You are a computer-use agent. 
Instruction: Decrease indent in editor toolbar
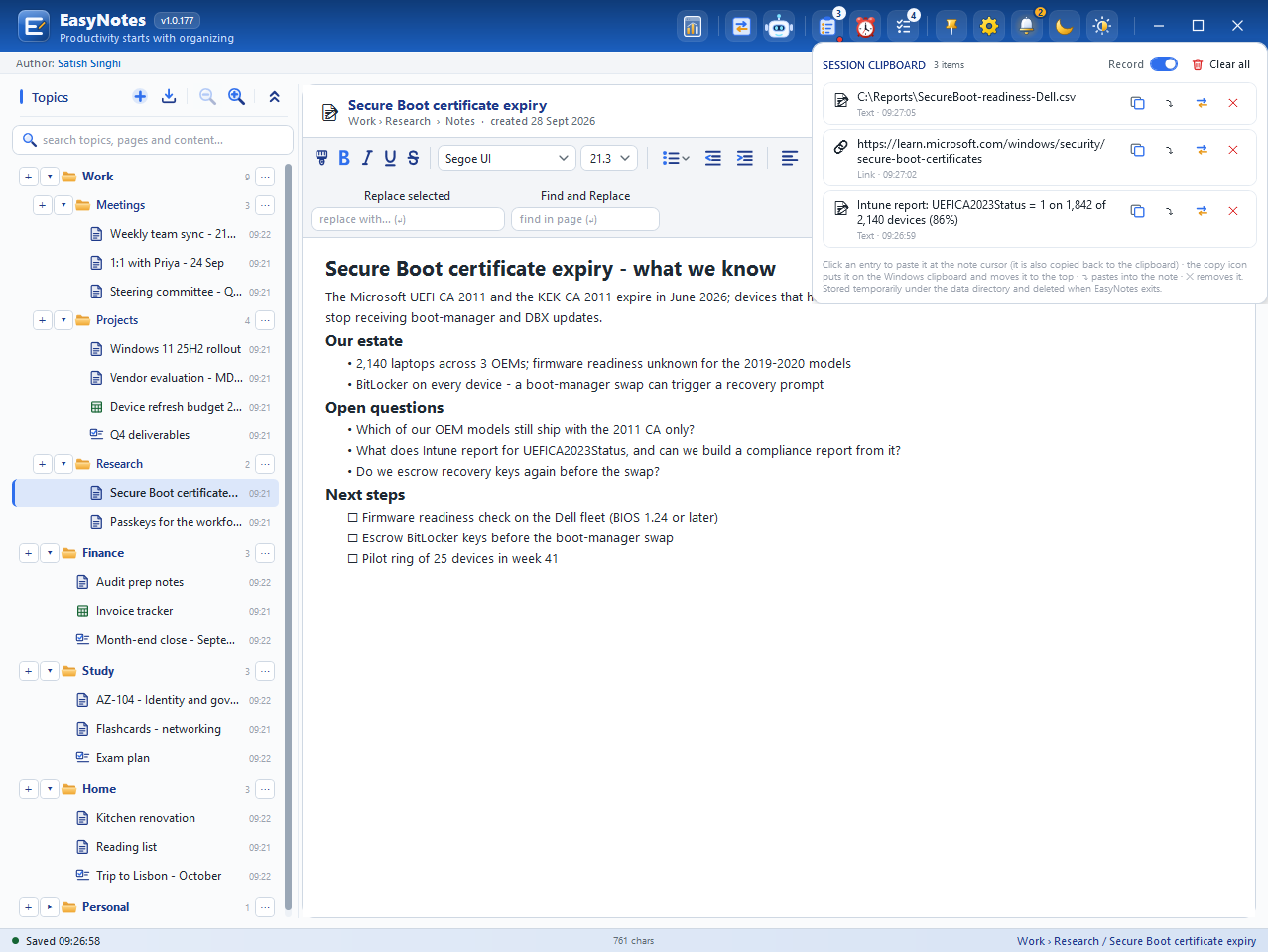713,158
